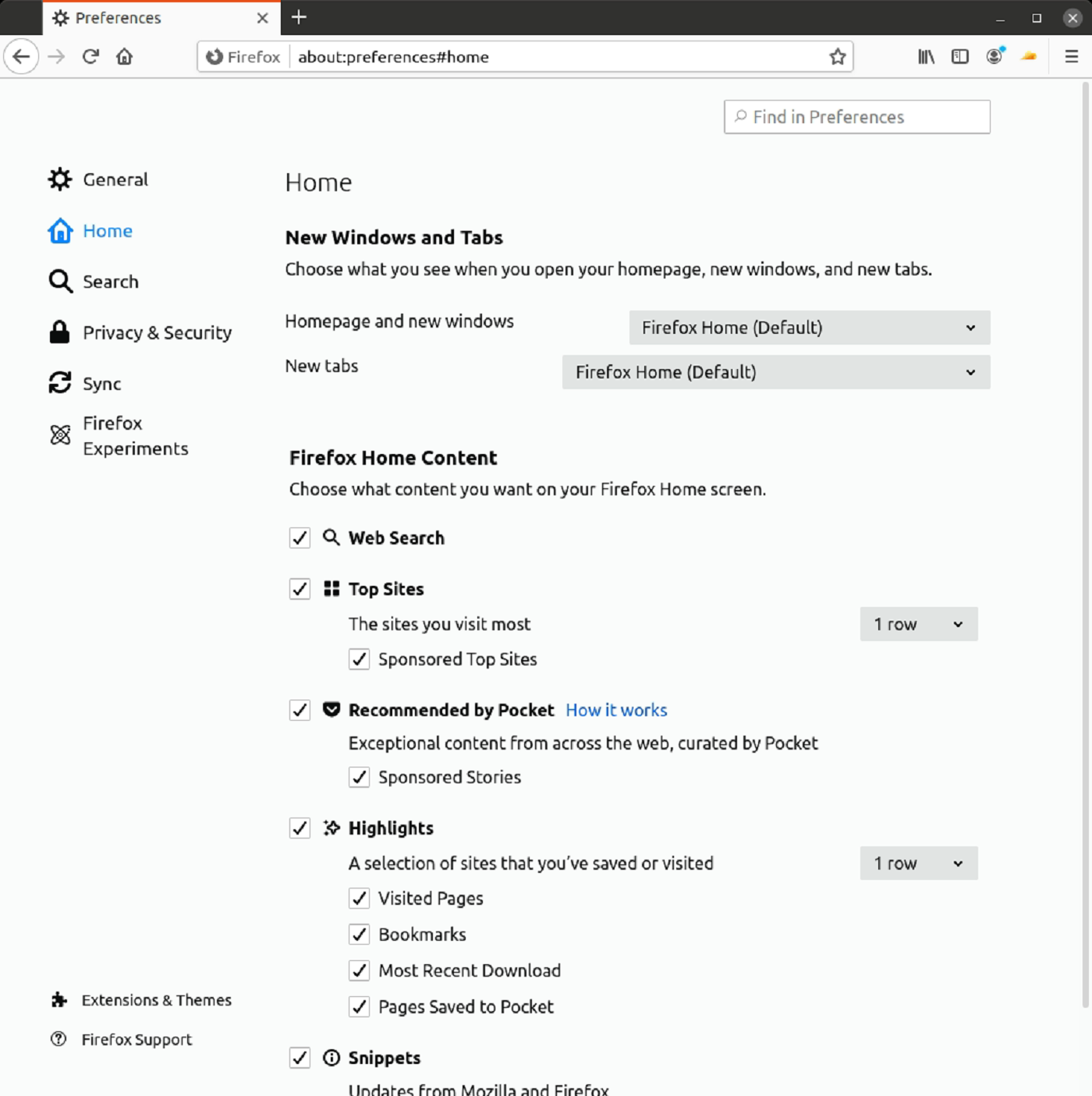1092x1096 pixels.
Task: Click the bookmark star in the address bar
Action: point(836,56)
